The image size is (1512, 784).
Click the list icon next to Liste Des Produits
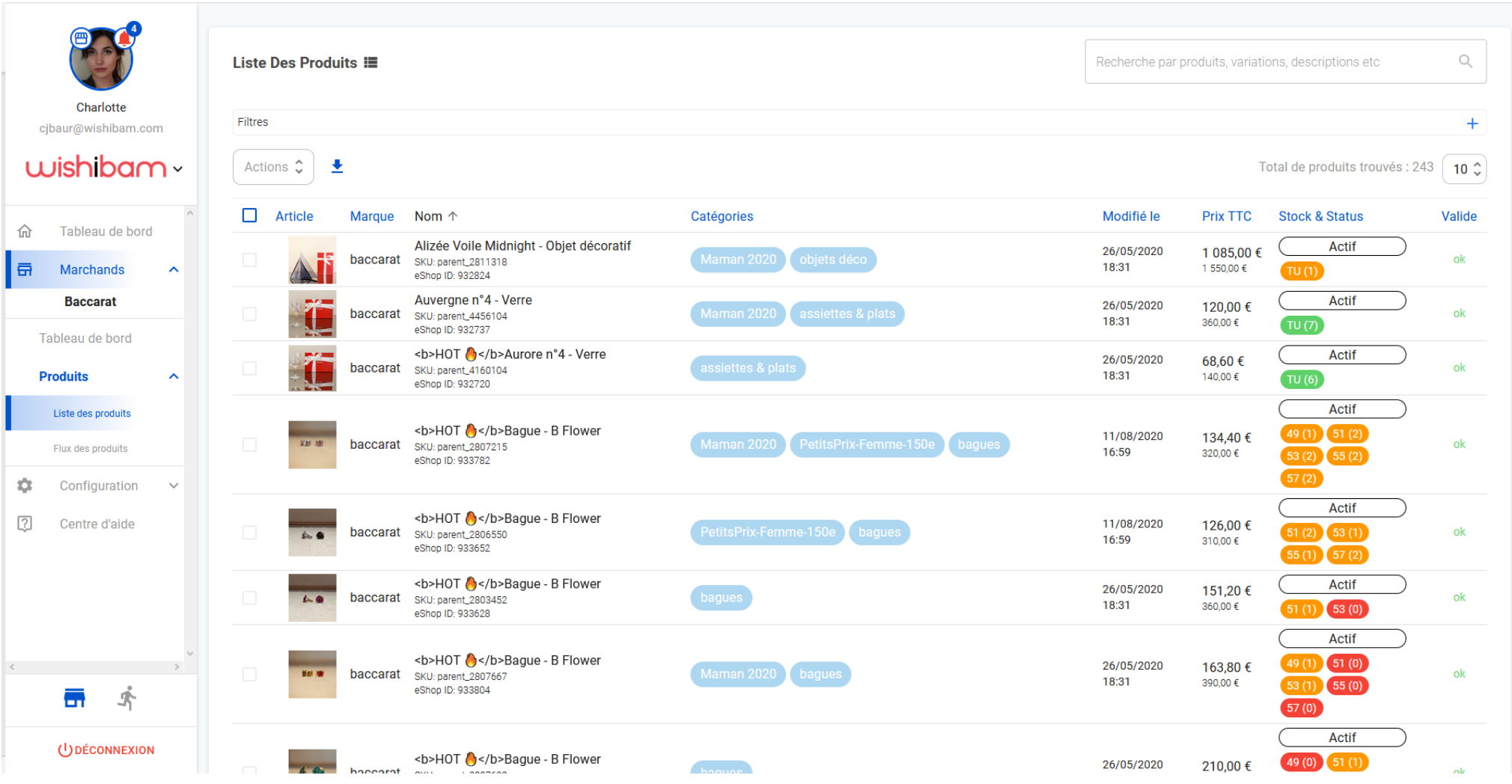click(x=371, y=63)
